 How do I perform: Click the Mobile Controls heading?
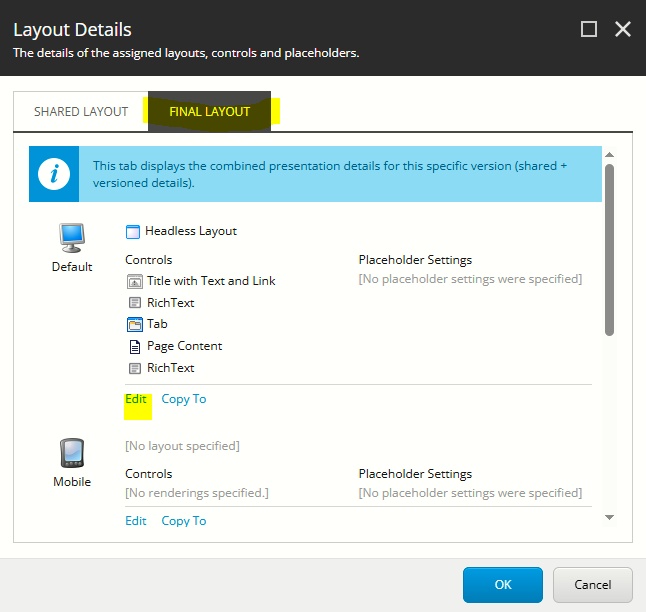(x=149, y=474)
